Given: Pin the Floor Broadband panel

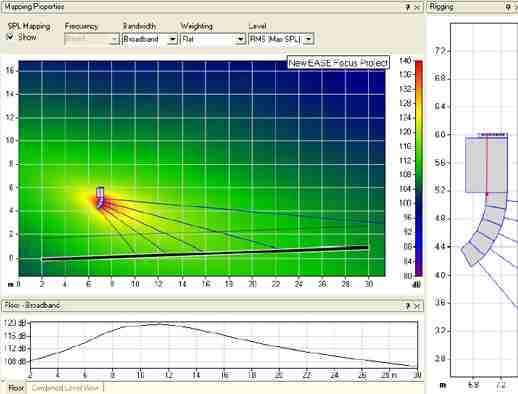Looking at the screenshot, I should [408, 305].
